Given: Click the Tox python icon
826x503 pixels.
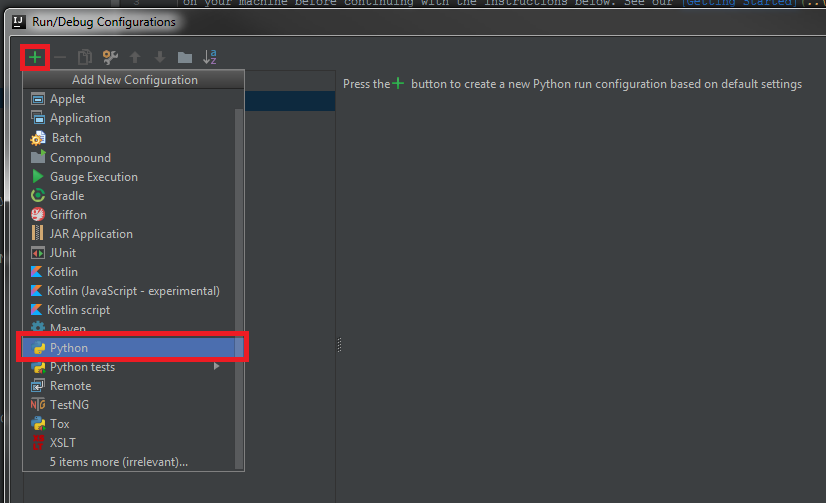Looking at the screenshot, I should tap(38, 423).
